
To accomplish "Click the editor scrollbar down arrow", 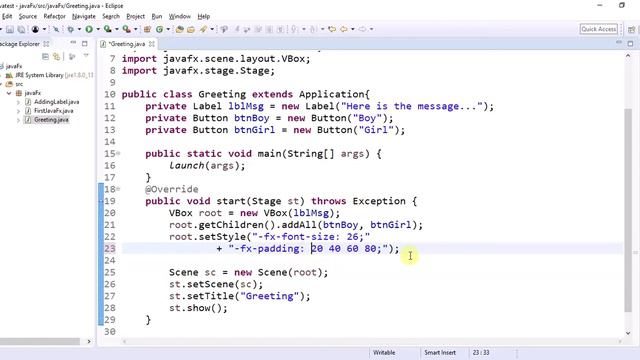I will 628,333.
